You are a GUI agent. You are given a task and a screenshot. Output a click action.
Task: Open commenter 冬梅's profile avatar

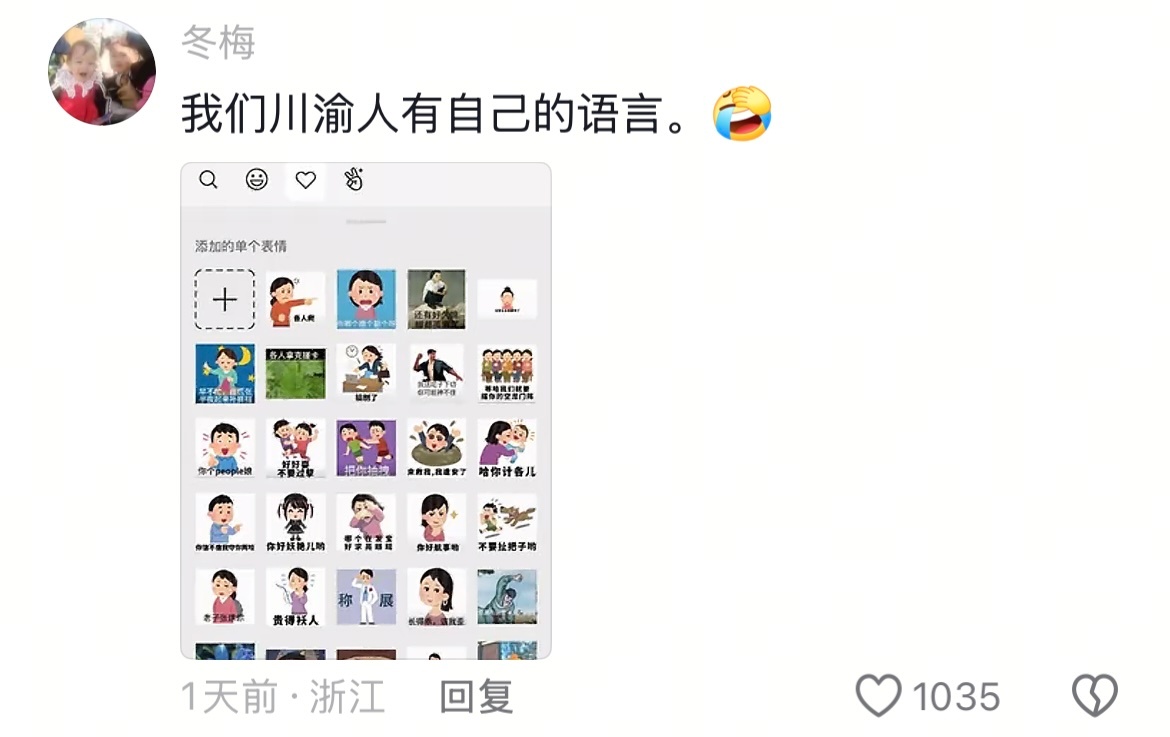tap(102, 72)
